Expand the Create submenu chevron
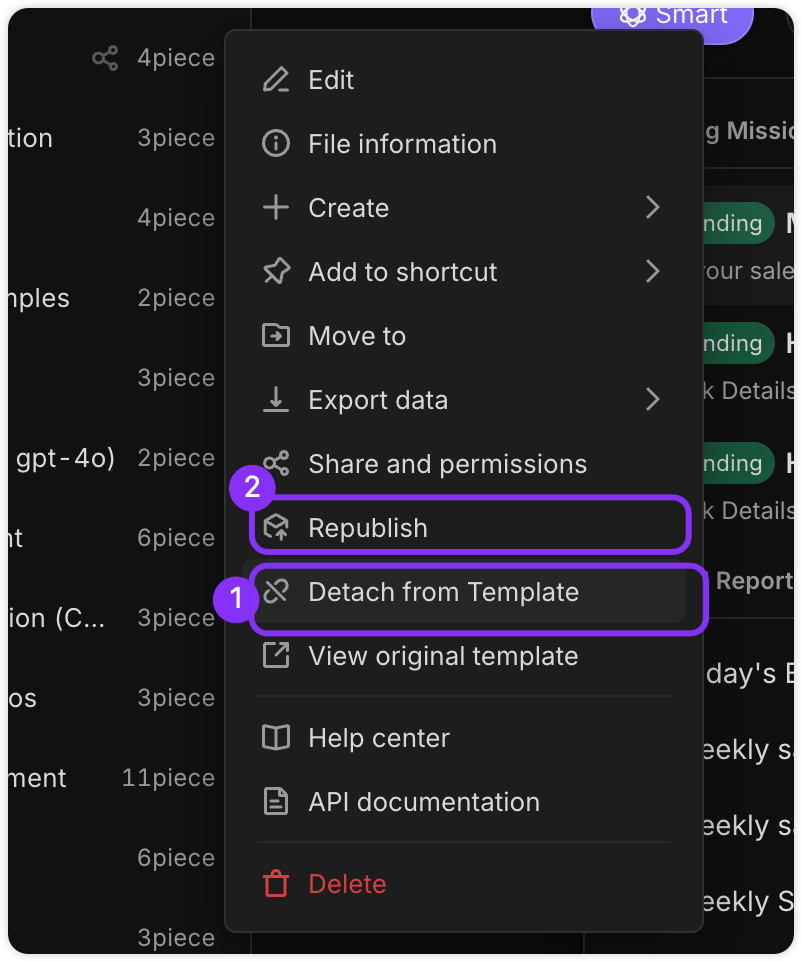The image size is (802, 962). point(653,207)
